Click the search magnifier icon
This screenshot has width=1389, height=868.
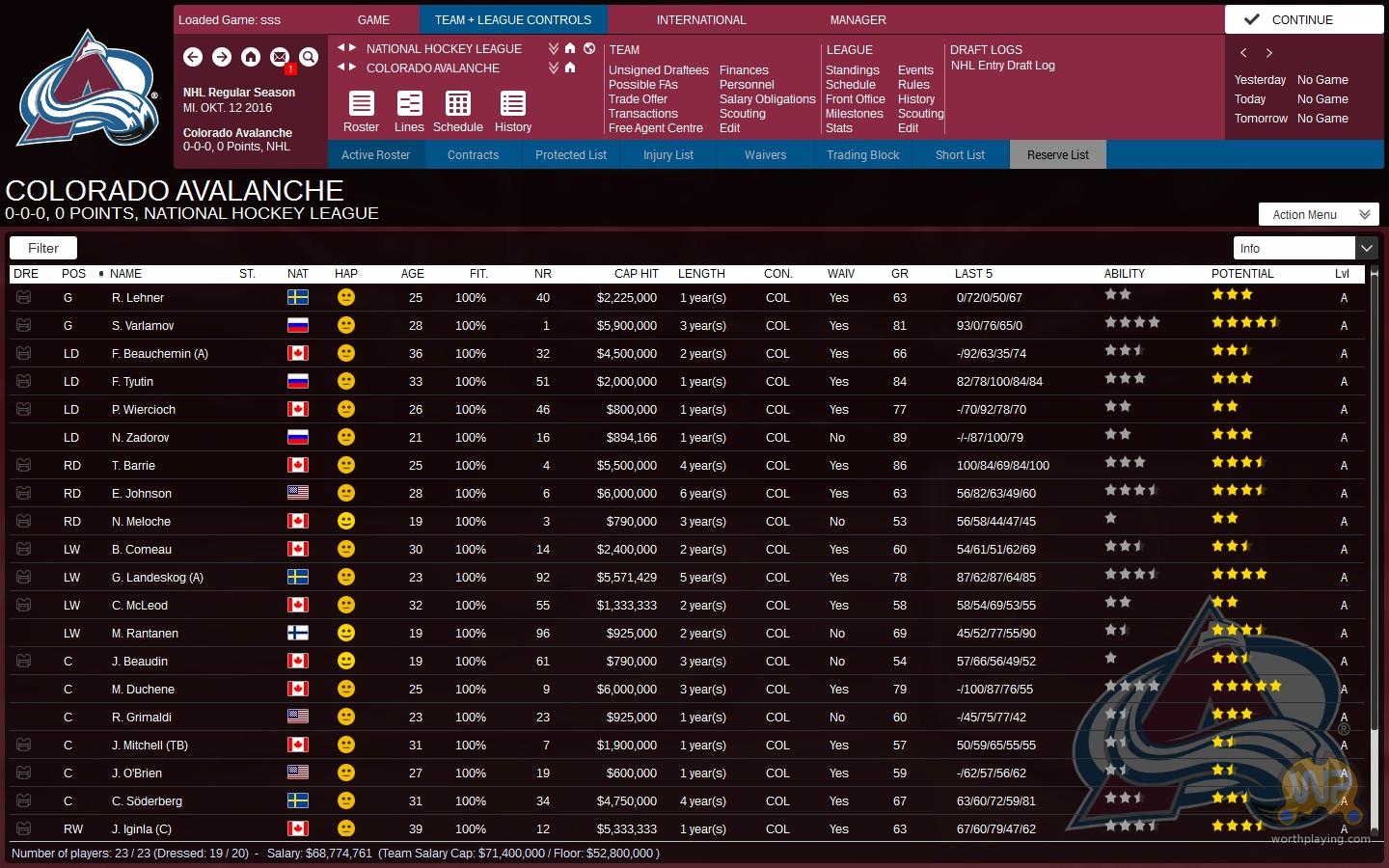(309, 58)
